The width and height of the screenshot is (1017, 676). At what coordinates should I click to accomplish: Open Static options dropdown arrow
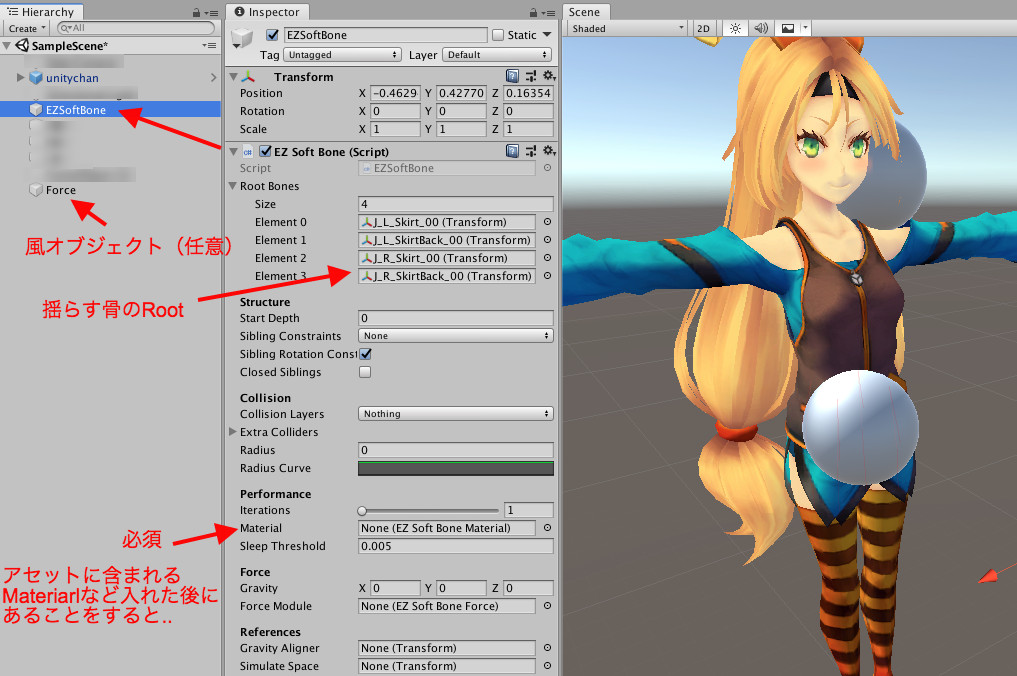click(547, 35)
